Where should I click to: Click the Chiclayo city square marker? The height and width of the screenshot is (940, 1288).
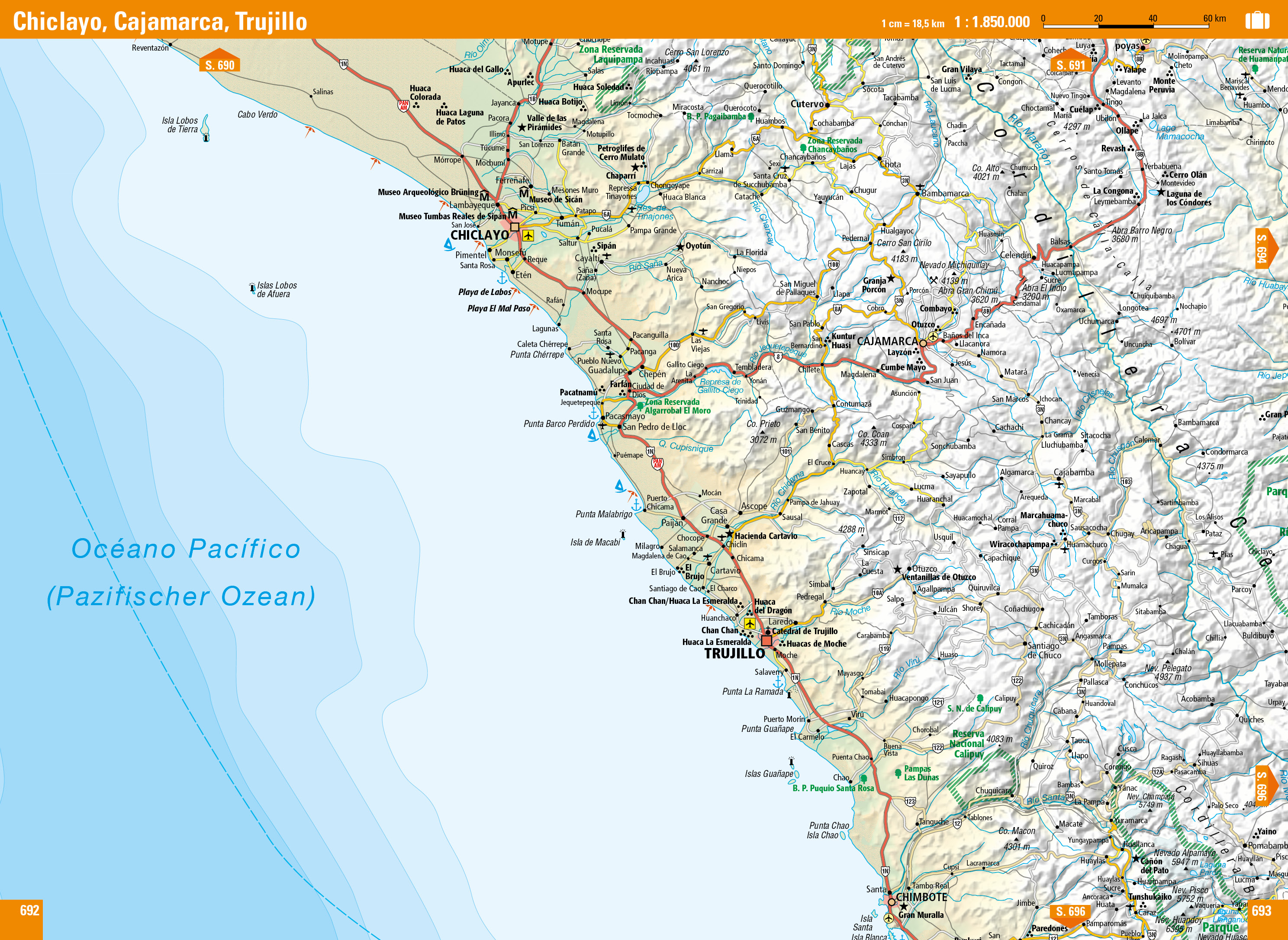tap(515, 227)
